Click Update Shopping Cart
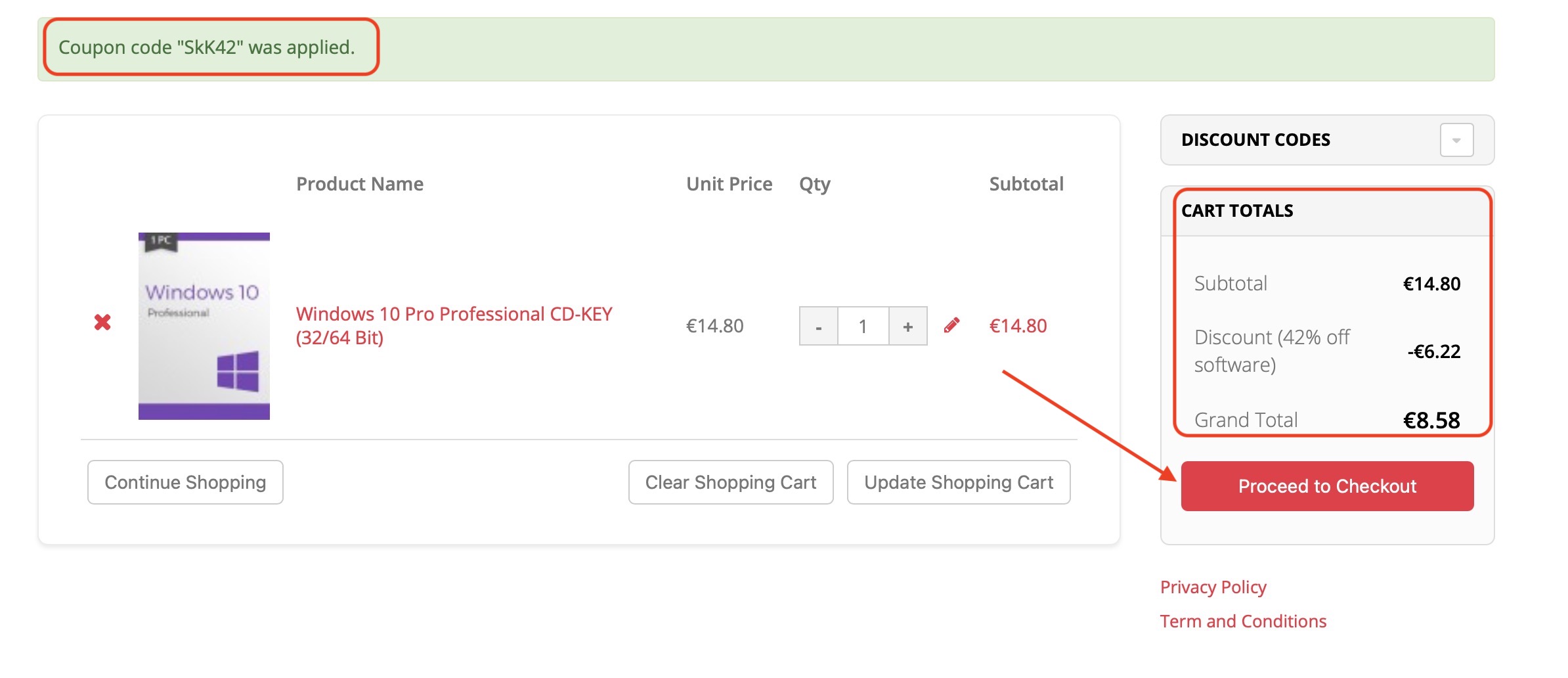The width and height of the screenshot is (1568, 678). [958, 482]
